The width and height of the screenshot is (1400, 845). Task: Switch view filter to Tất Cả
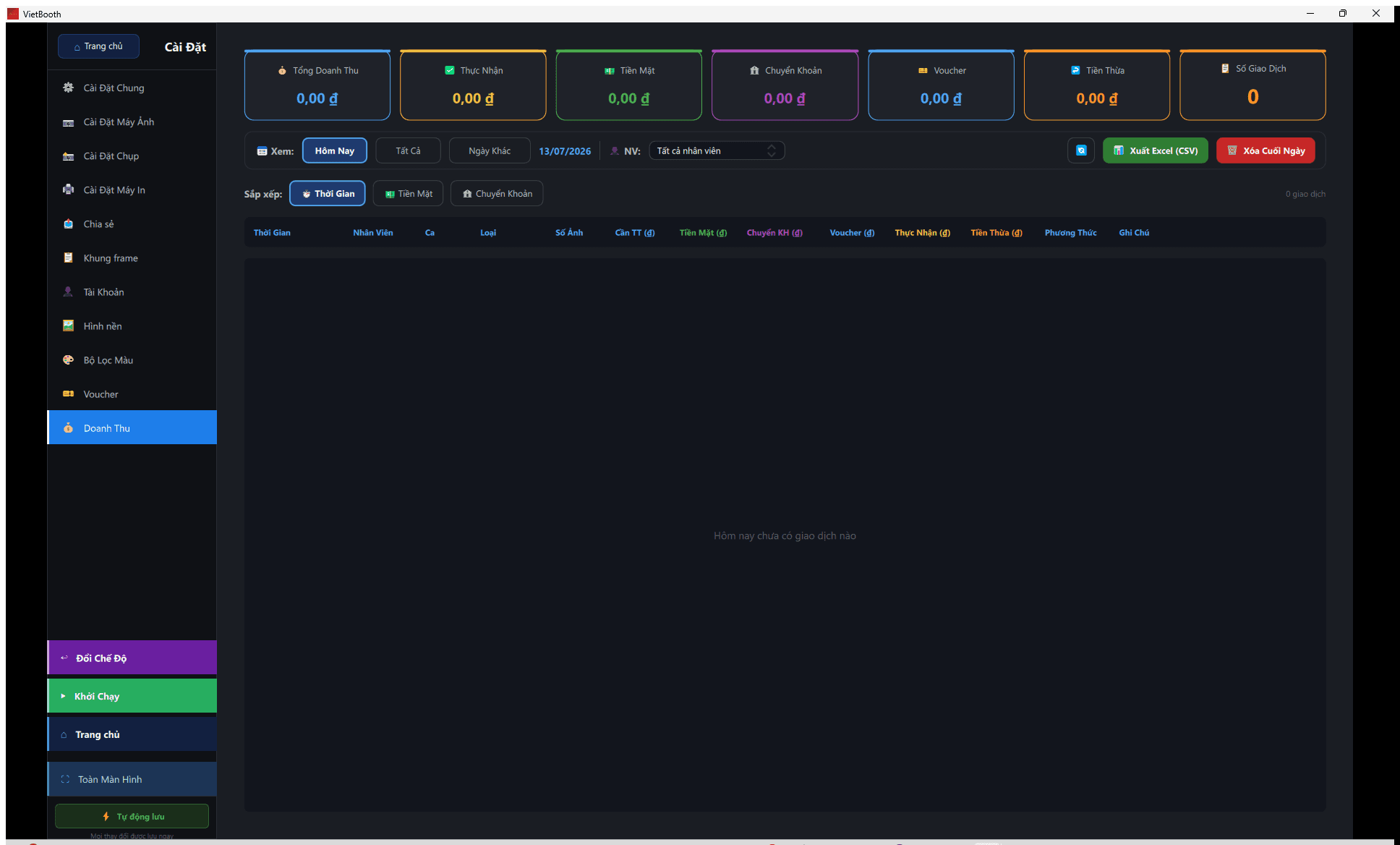[408, 150]
